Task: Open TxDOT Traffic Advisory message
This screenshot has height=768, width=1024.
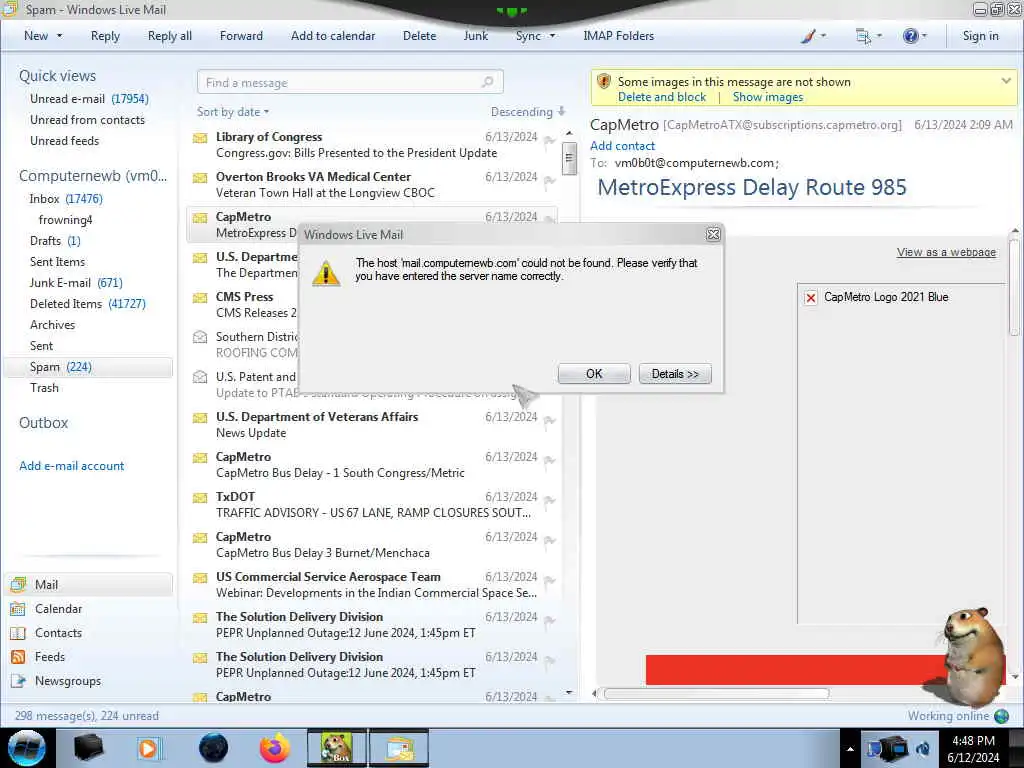Action: 372,504
